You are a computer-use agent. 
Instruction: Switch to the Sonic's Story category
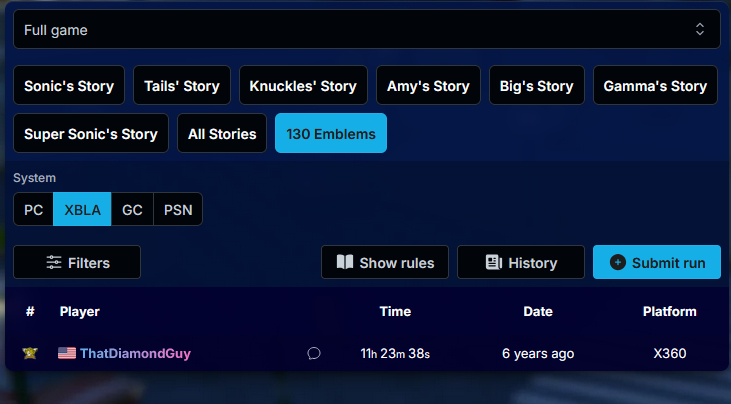tap(69, 86)
